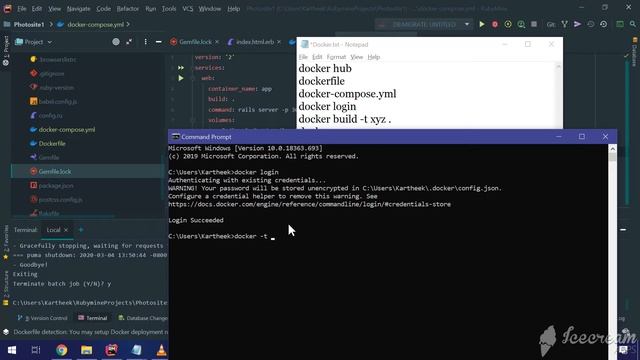Viewport: 640px width, 360px height.
Task: Select babel.config.js in project tree
Action: point(58,102)
